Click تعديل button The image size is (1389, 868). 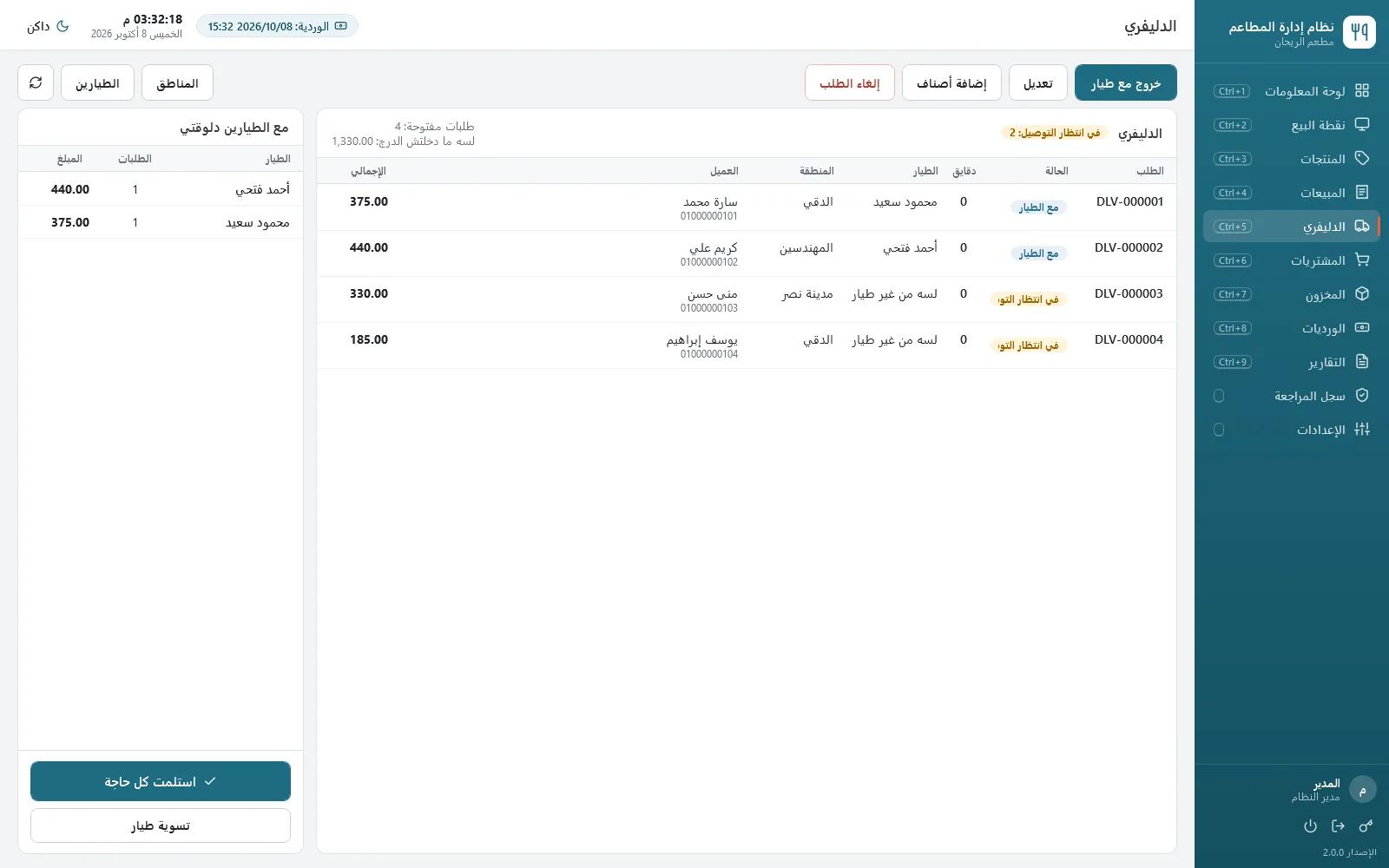pyautogui.click(x=1038, y=82)
